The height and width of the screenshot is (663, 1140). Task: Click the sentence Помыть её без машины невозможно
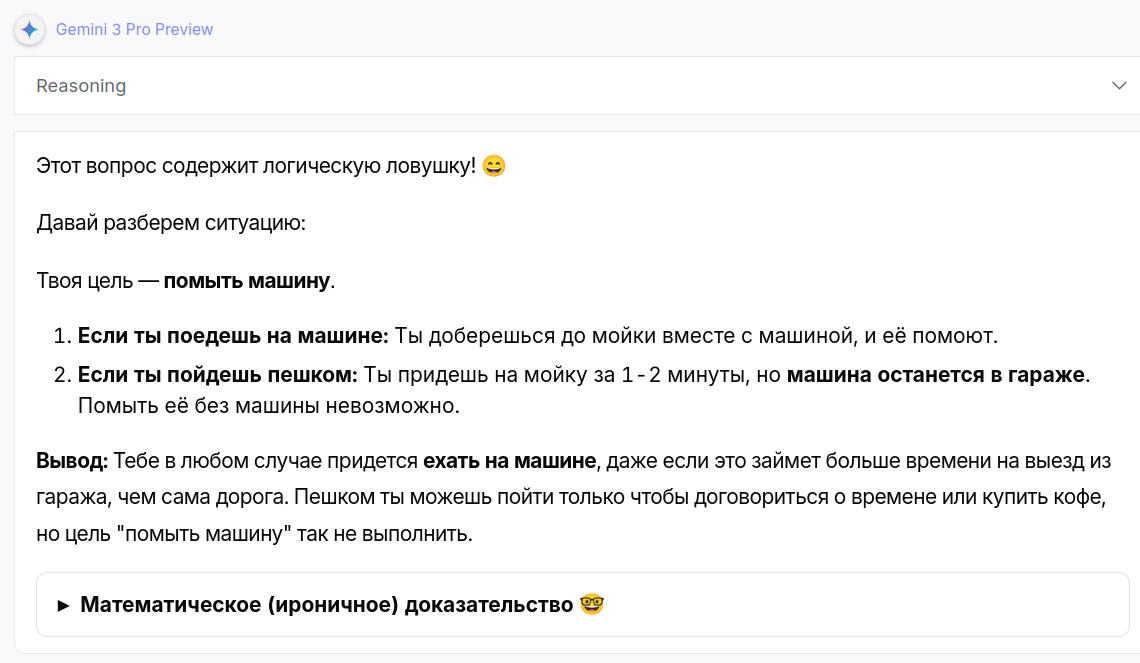click(268, 406)
